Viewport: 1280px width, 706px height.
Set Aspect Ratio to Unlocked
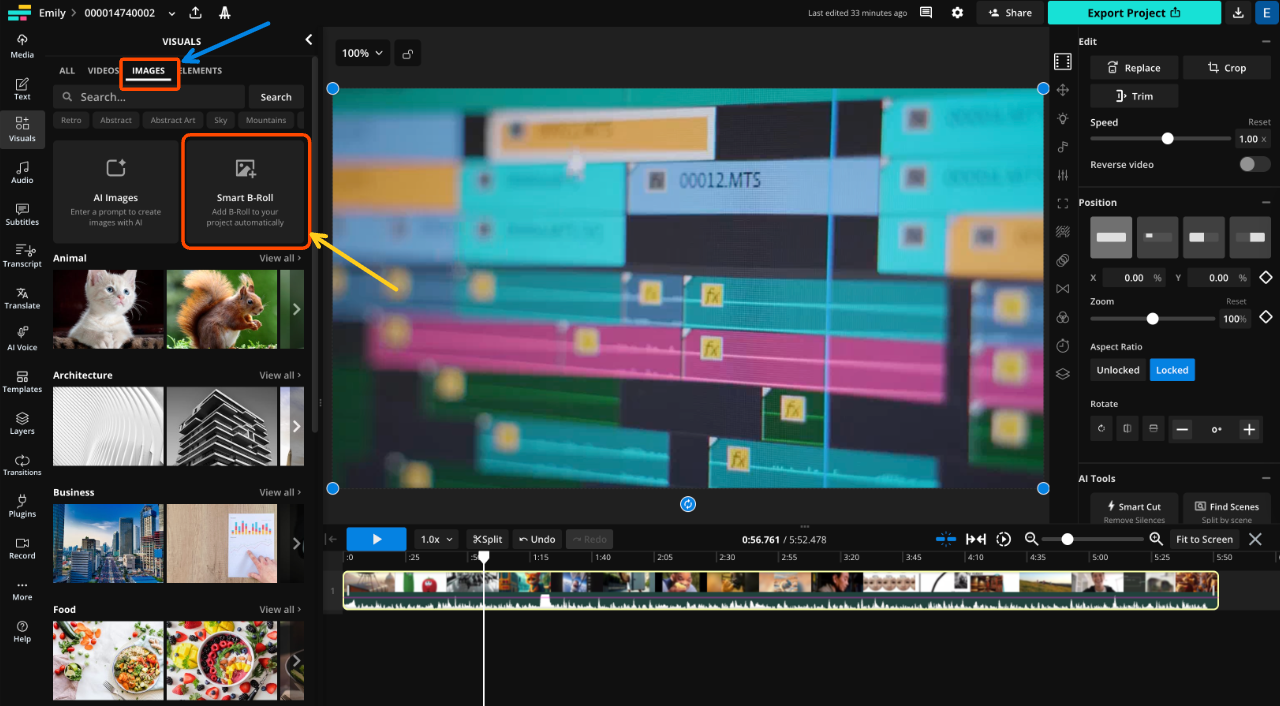coord(1117,369)
